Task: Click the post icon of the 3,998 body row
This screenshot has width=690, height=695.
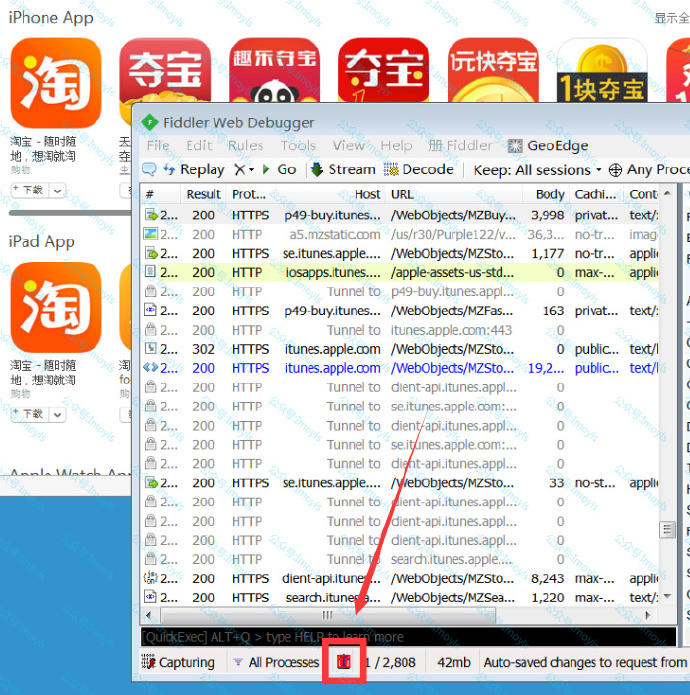Action: (151, 215)
